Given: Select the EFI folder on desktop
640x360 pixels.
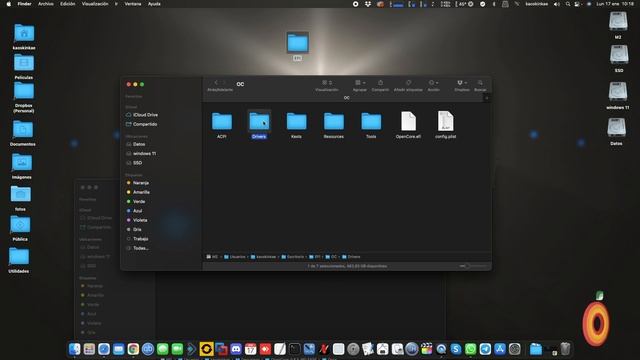Looking at the screenshot, I should tap(298, 43).
